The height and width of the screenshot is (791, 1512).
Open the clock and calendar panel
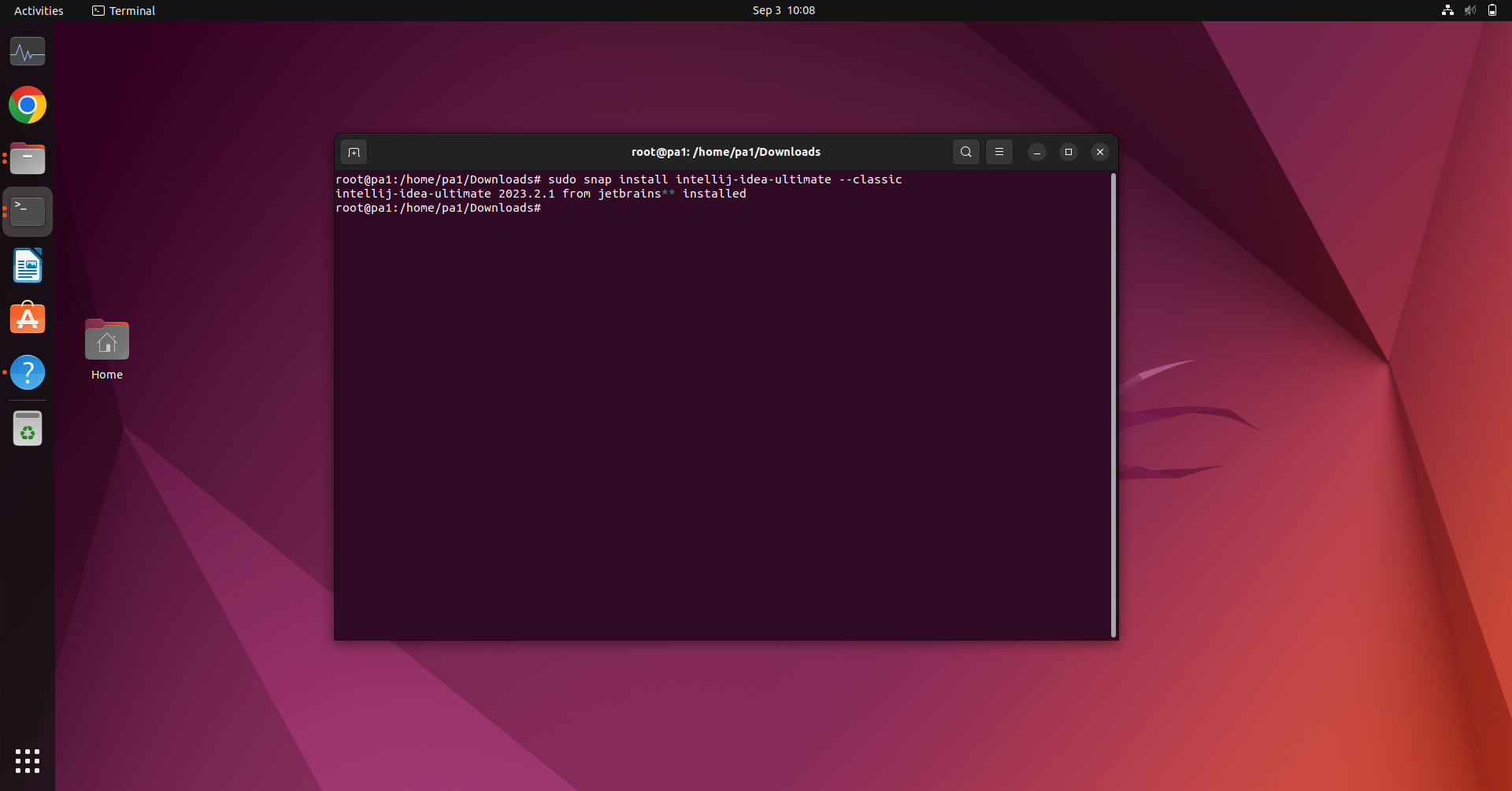click(783, 10)
